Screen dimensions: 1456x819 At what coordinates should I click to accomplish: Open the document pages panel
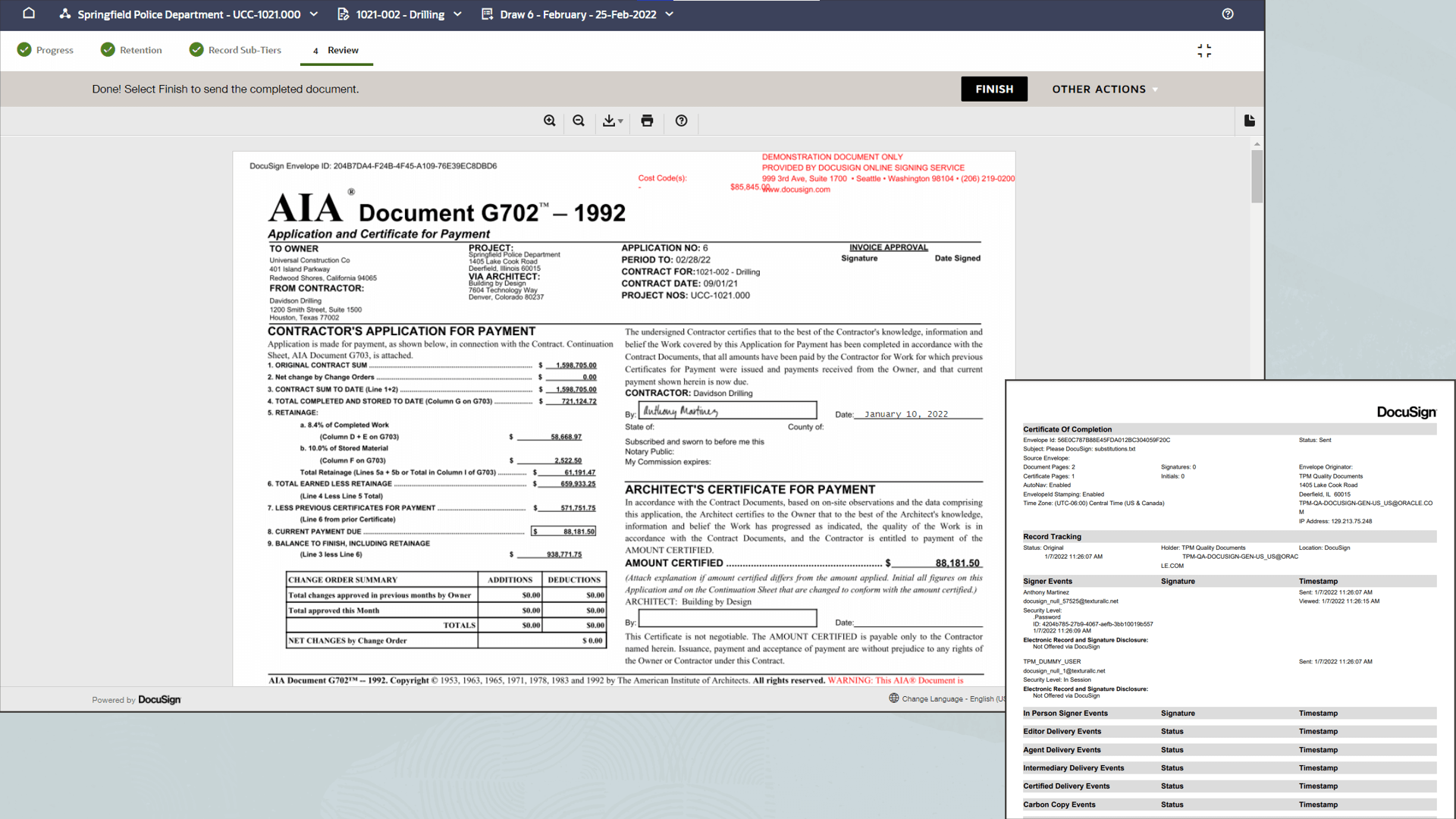coord(1249,121)
